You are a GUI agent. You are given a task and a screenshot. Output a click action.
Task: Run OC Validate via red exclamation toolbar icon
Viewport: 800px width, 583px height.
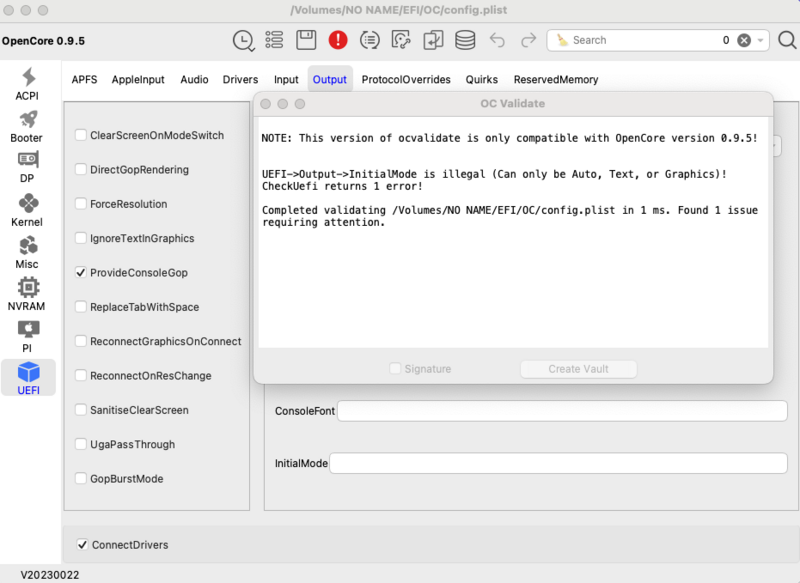[338, 40]
